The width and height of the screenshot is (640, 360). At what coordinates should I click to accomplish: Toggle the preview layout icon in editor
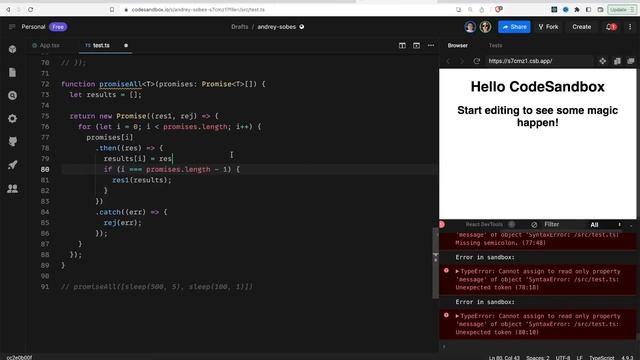point(416,45)
